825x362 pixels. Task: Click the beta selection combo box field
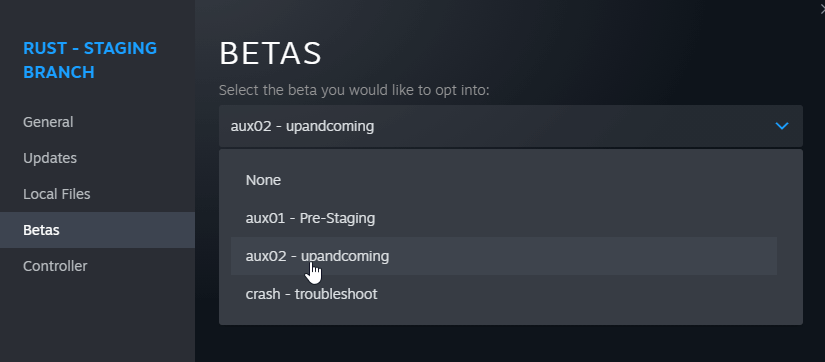[x=511, y=126]
